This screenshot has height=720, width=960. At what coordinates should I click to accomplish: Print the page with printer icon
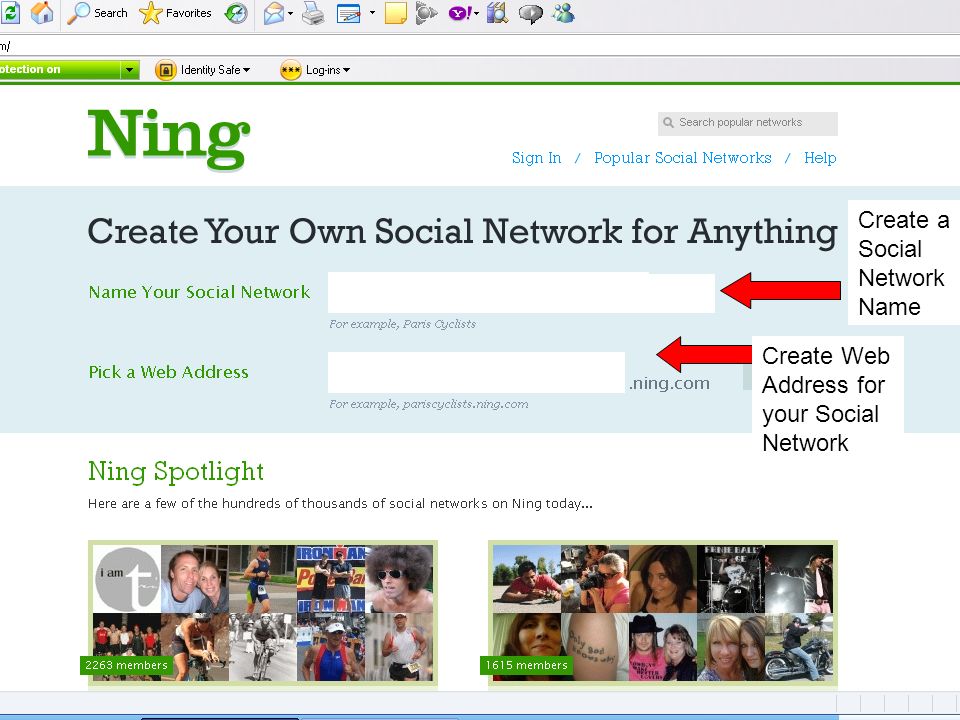point(313,13)
